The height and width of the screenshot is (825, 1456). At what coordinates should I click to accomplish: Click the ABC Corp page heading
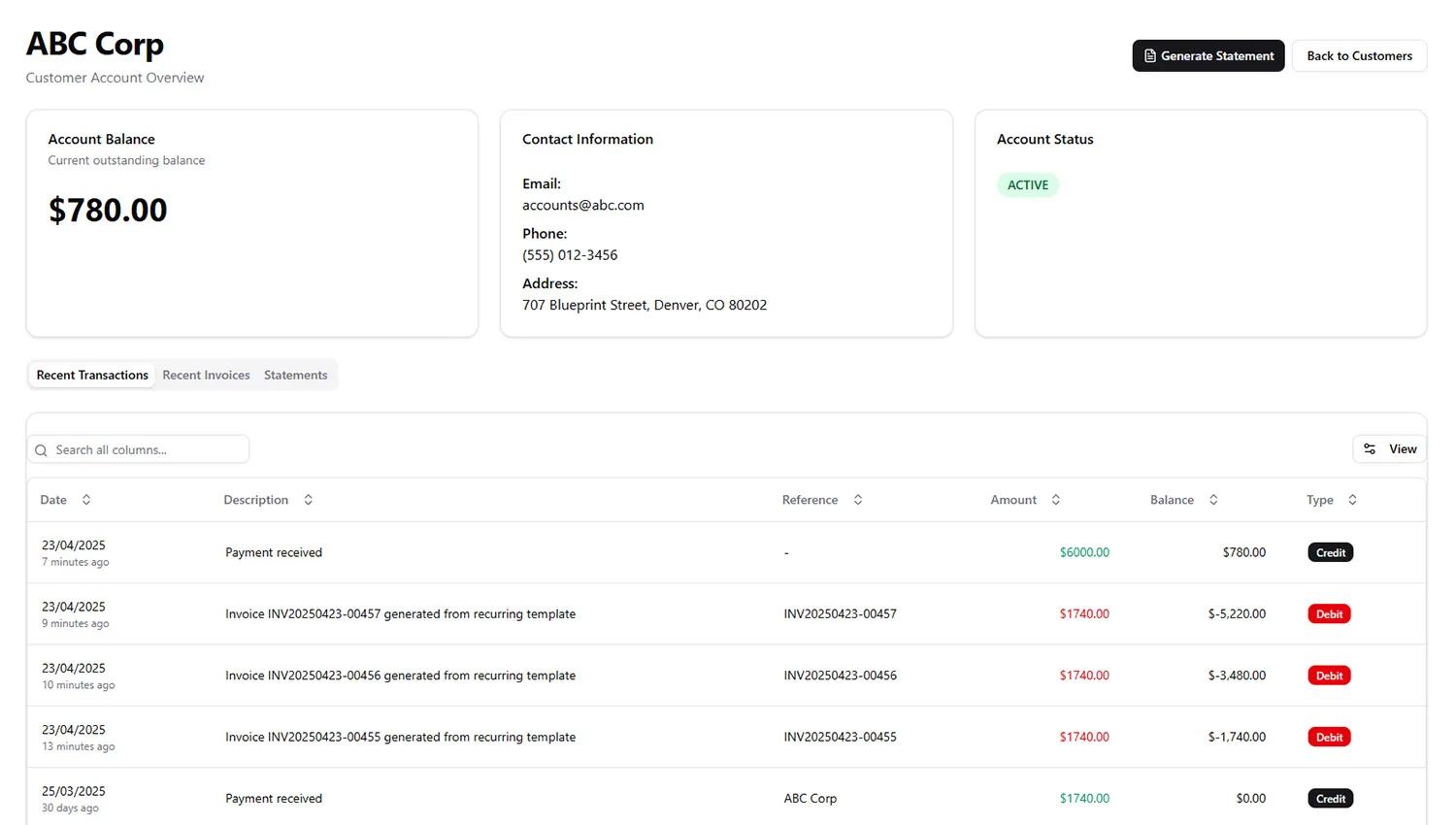pos(95,45)
